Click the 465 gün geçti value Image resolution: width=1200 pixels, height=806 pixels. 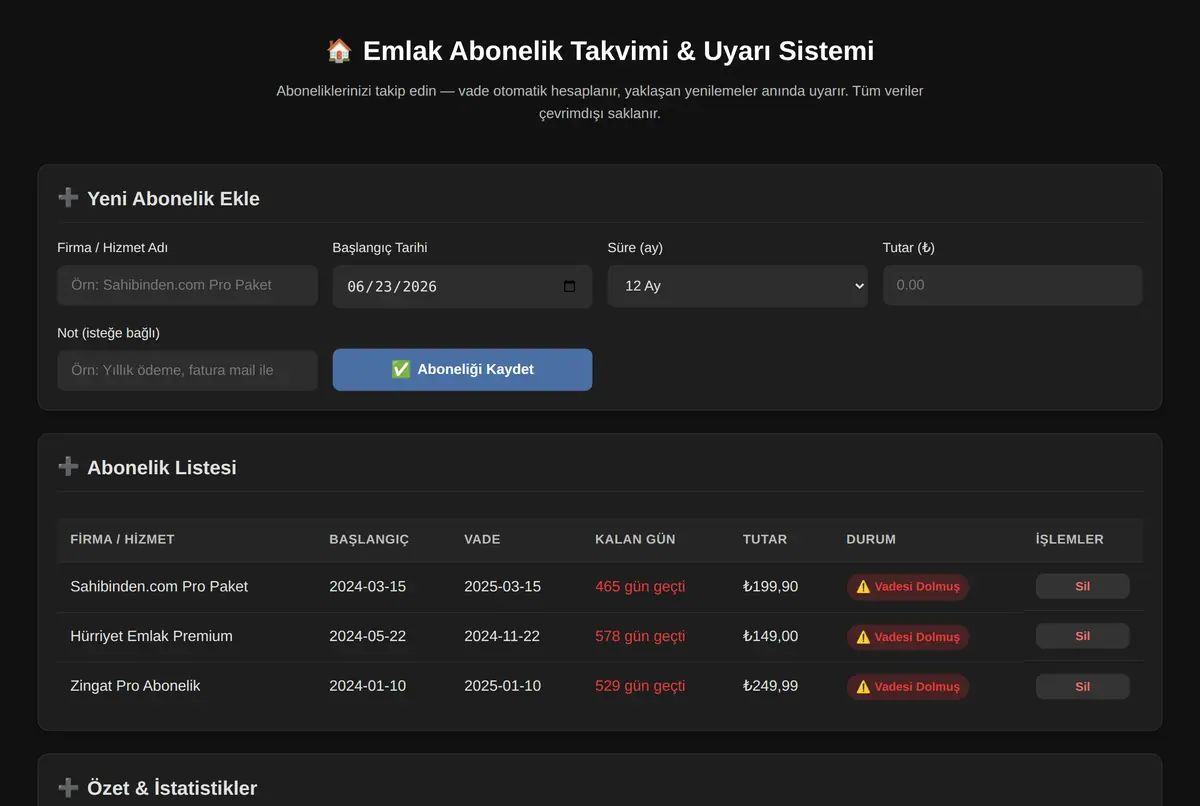(x=640, y=586)
